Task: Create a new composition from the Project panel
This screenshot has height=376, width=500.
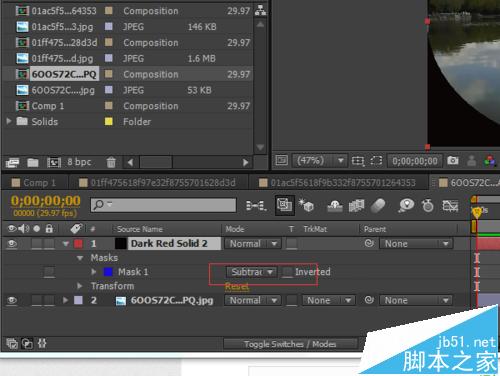Action: coord(54,163)
